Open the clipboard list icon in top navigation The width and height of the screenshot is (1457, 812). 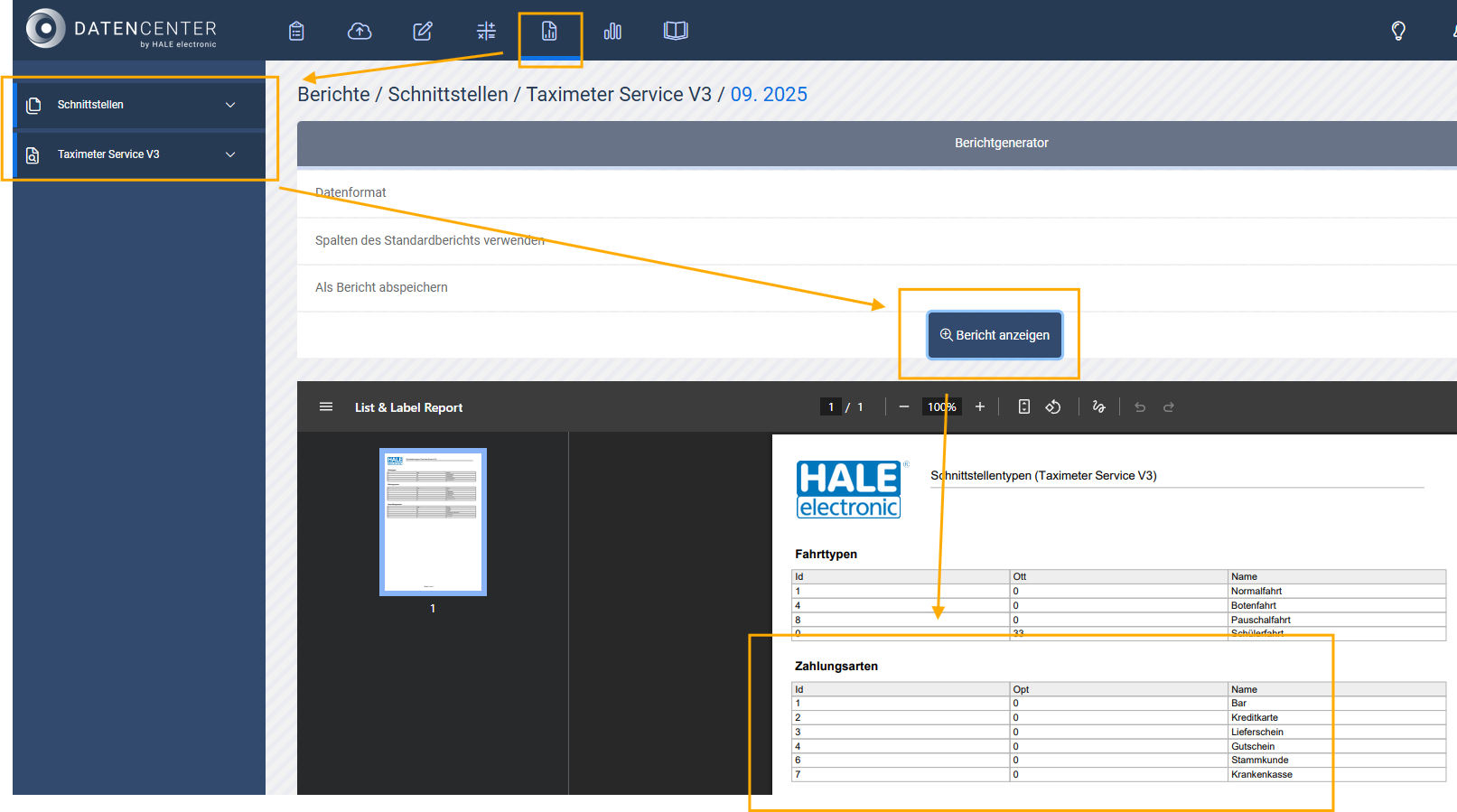click(296, 32)
